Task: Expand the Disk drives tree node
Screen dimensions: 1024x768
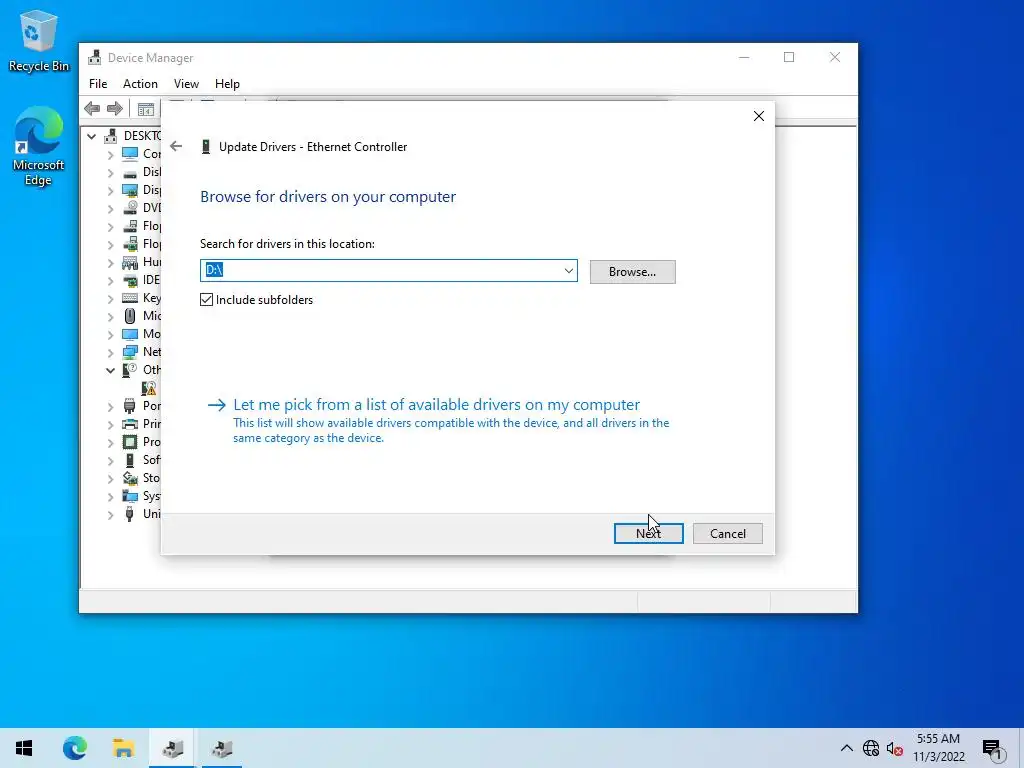Action: [x=110, y=173]
